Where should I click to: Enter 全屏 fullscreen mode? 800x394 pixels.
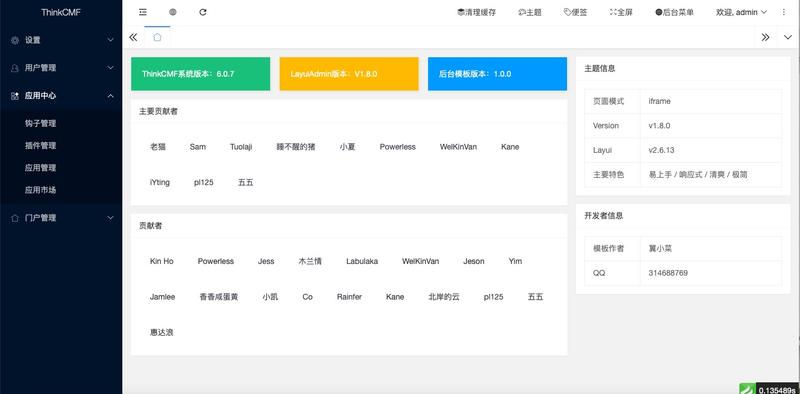(x=621, y=12)
